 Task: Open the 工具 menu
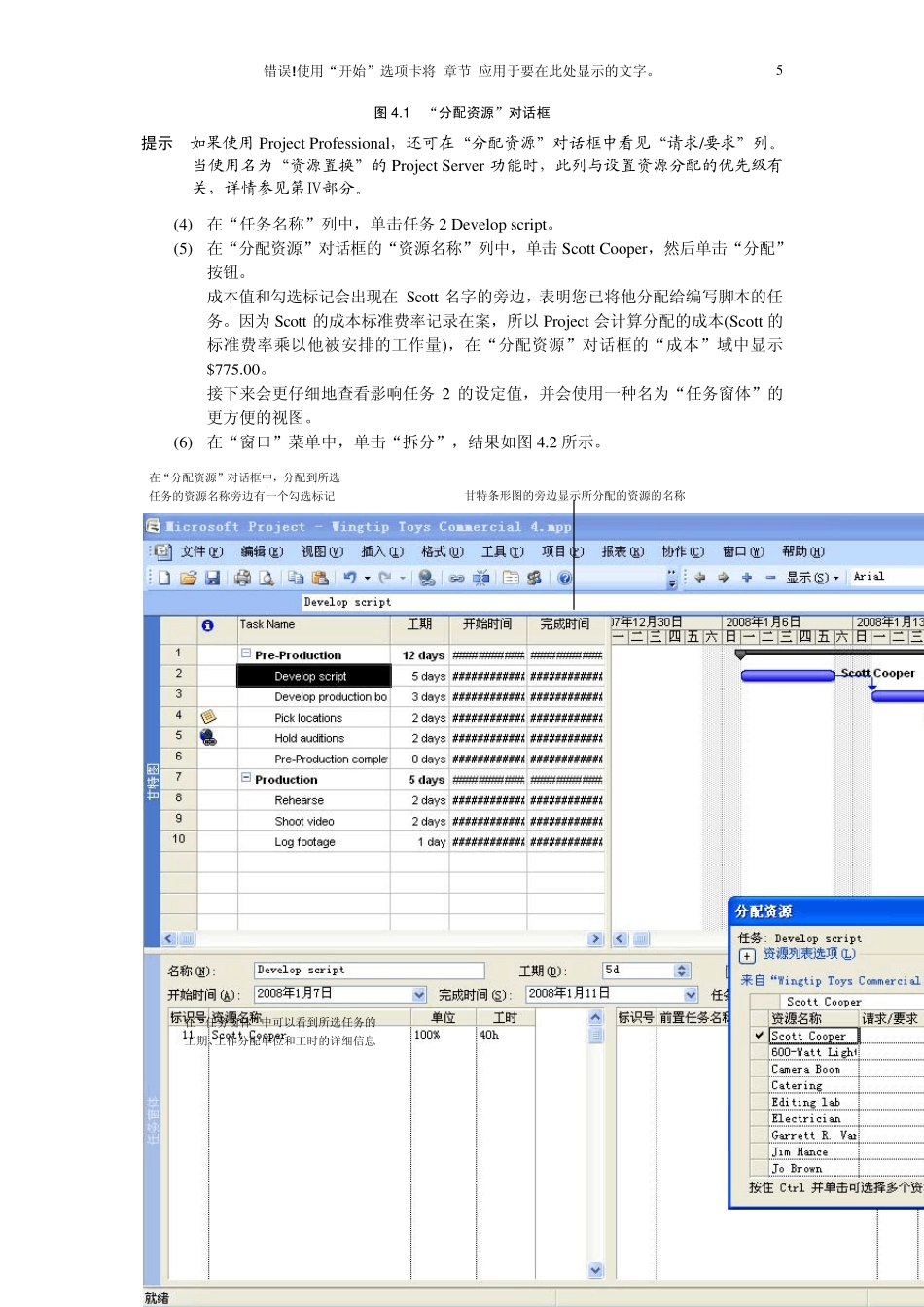[503, 551]
